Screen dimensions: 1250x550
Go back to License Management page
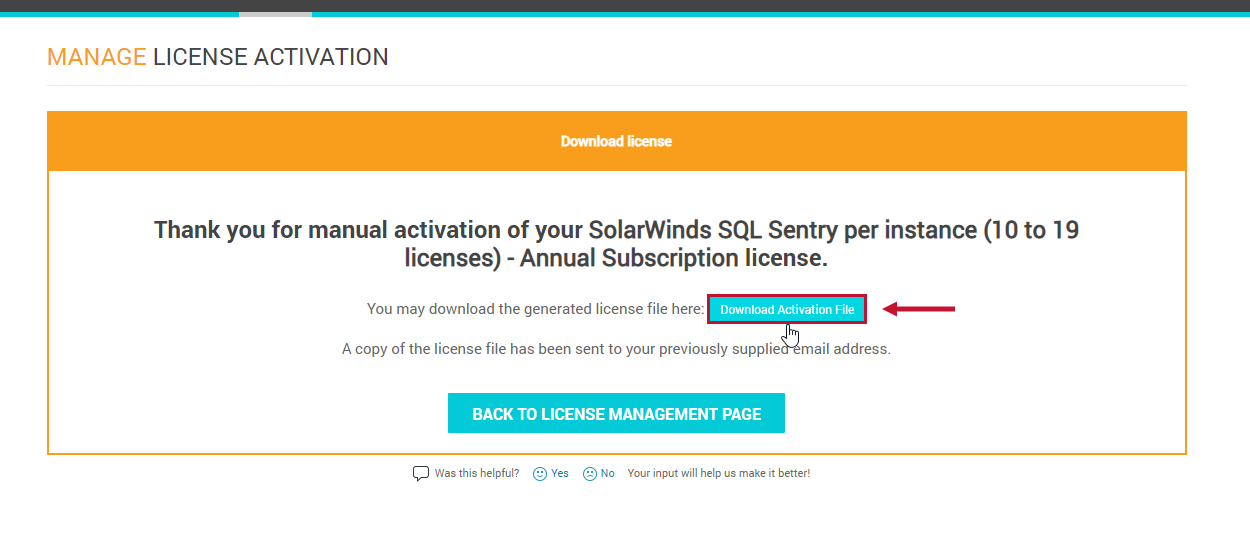pos(616,414)
